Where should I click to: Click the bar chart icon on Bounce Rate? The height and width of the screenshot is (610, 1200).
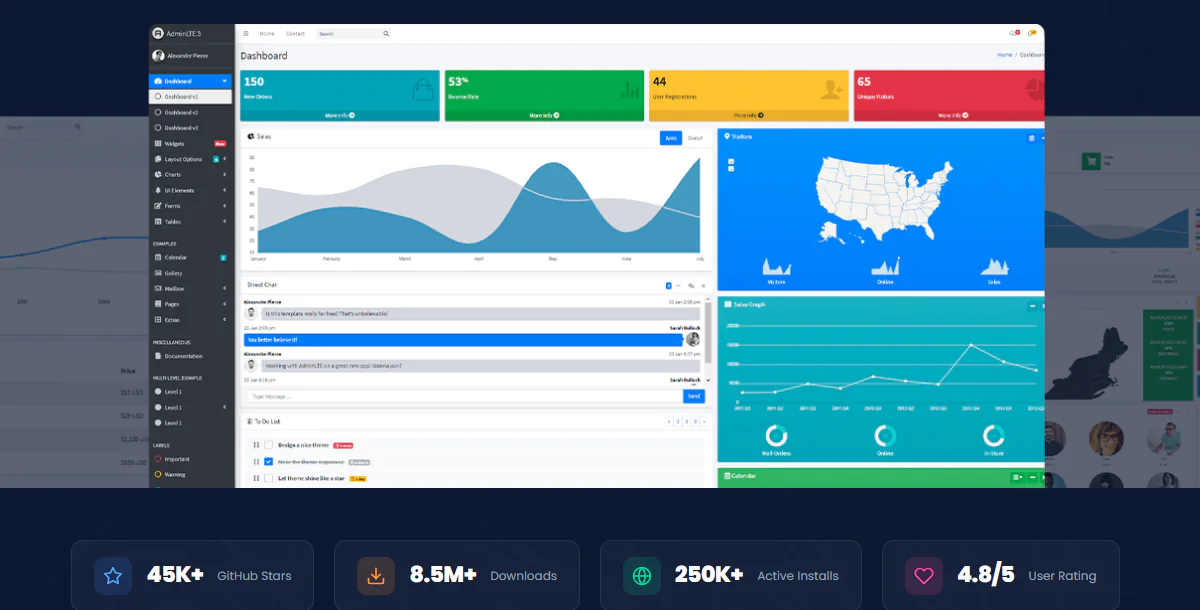tap(630, 89)
